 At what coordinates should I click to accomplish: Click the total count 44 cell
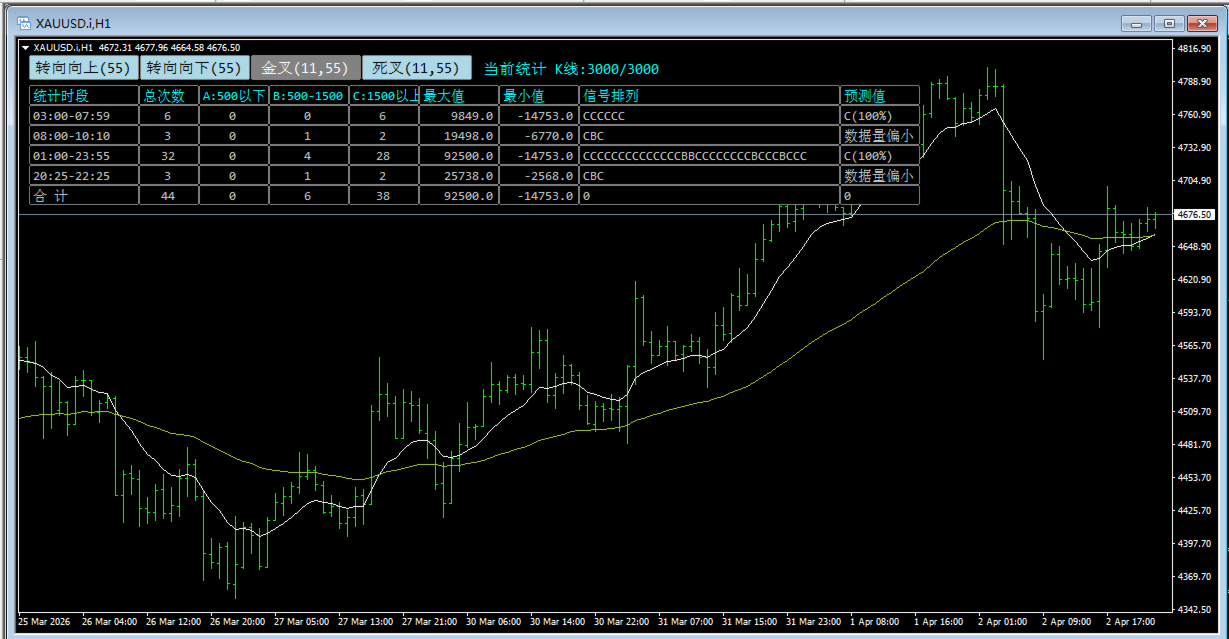169,196
